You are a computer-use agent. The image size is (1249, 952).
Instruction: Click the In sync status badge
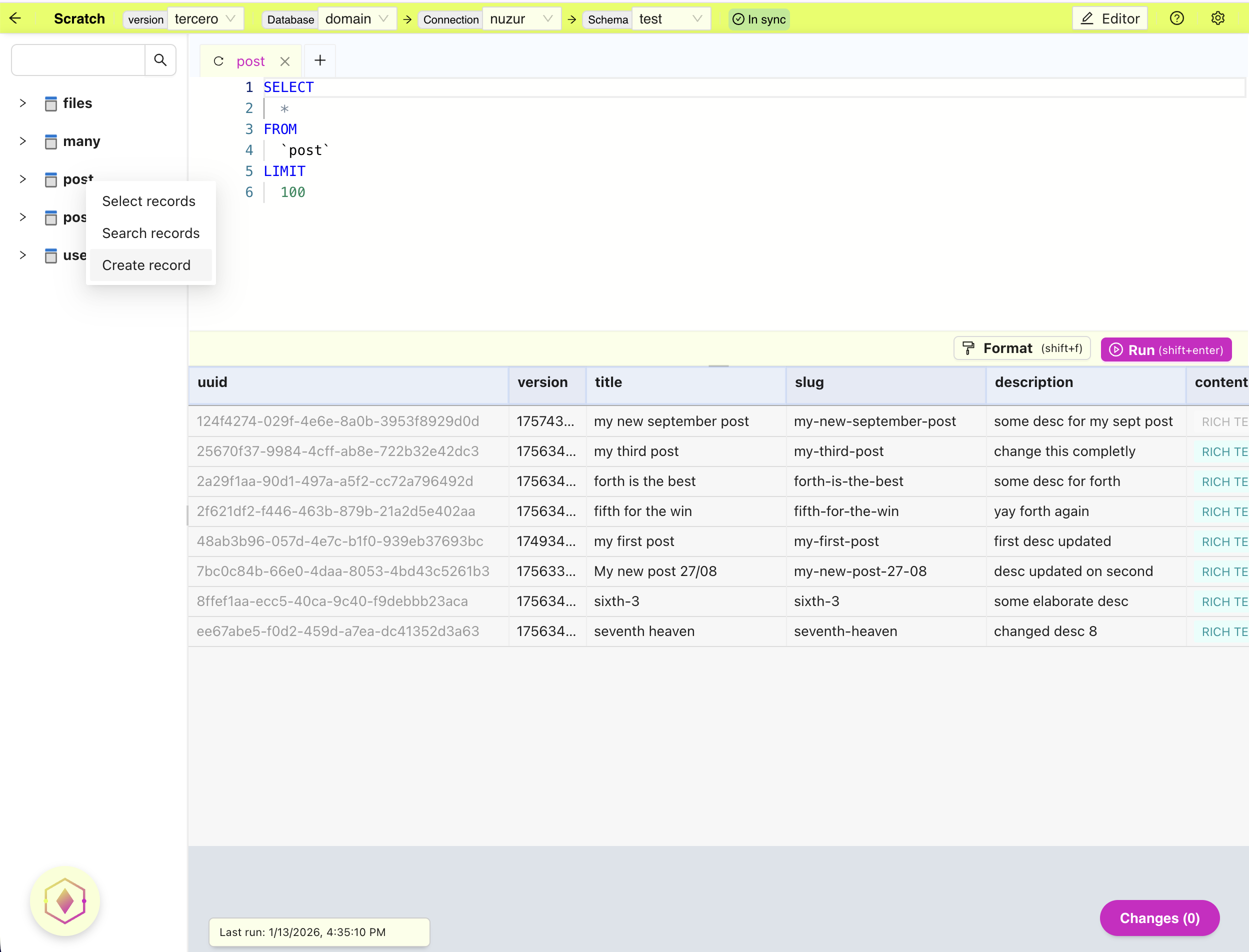(x=758, y=18)
